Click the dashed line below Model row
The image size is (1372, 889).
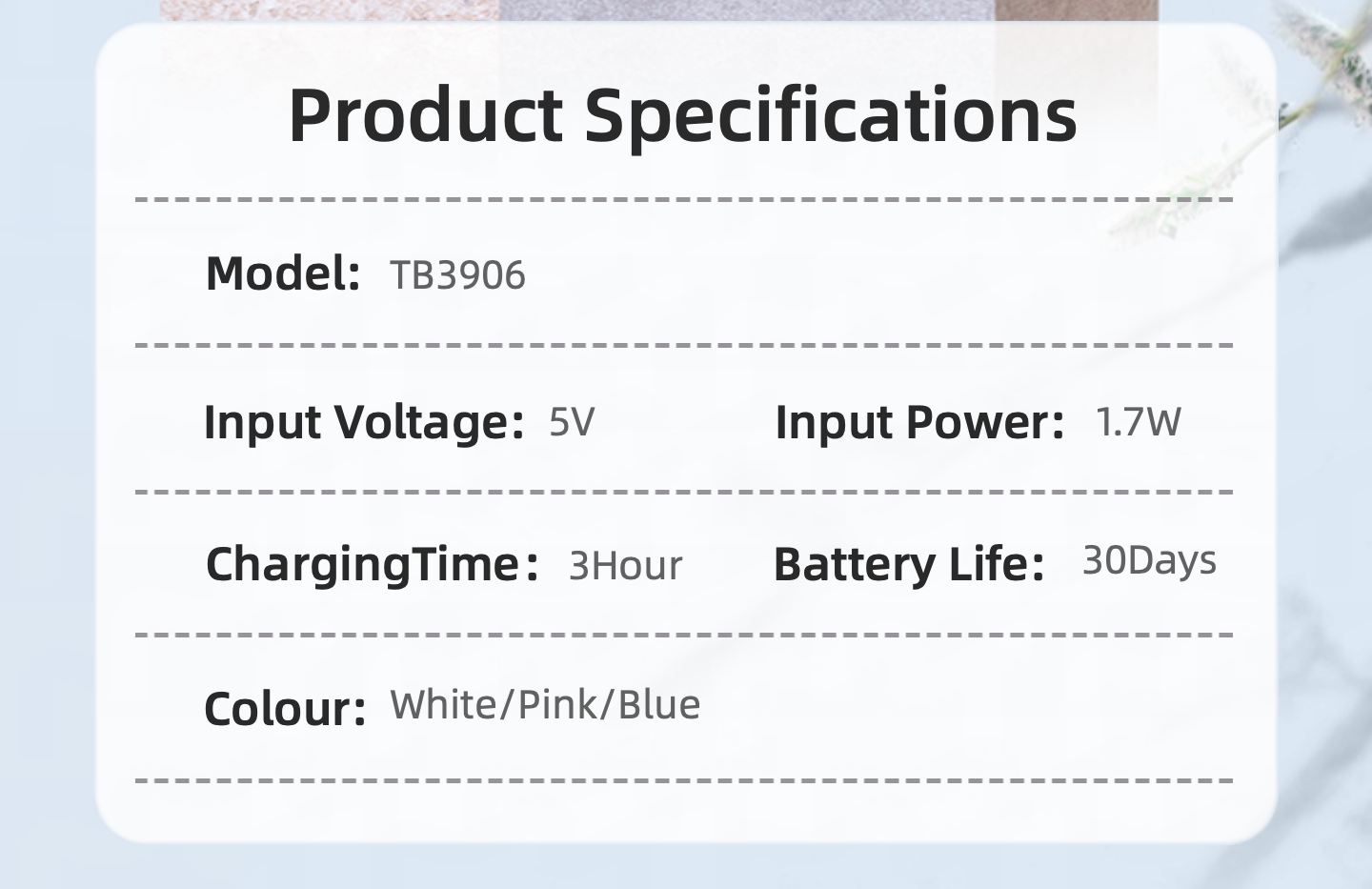684,345
